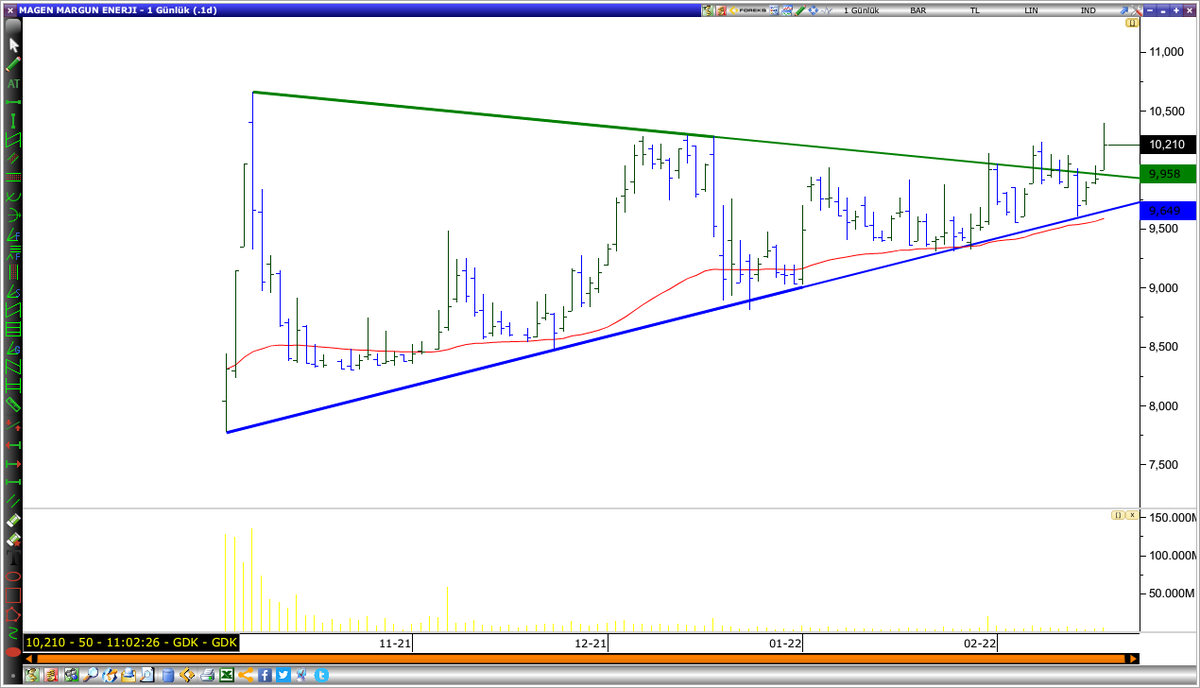Click the blue 9,649 trendline price label
Viewport: 1200px width, 688px height.
click(x=1167, y=211)
